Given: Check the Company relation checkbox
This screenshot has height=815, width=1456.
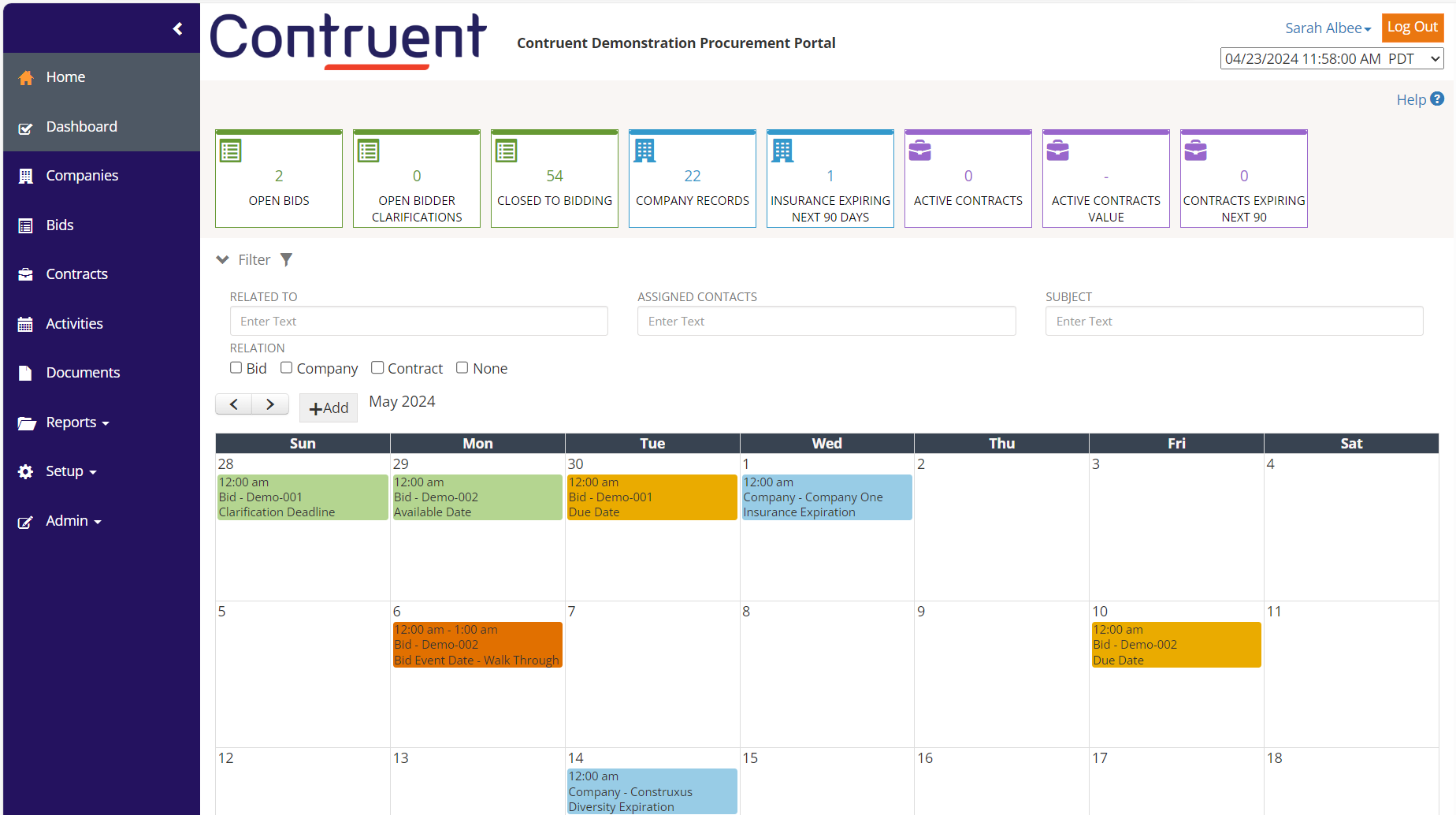Looking at the screenshot, I should (287, 367).
